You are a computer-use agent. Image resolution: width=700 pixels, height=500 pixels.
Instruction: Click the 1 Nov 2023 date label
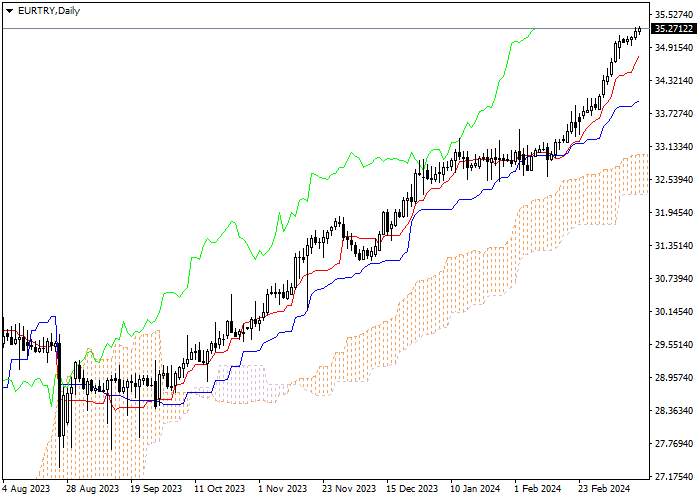283,489
